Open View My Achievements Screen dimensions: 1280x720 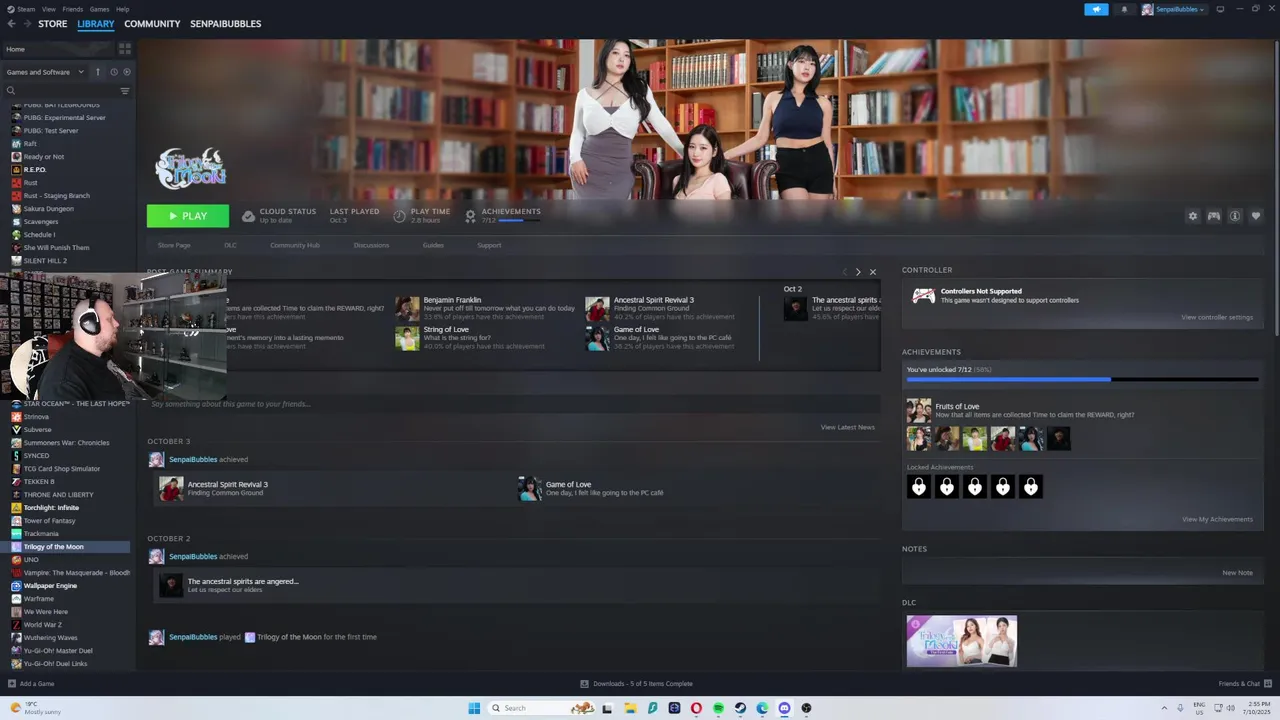[x=1217, y=519]
